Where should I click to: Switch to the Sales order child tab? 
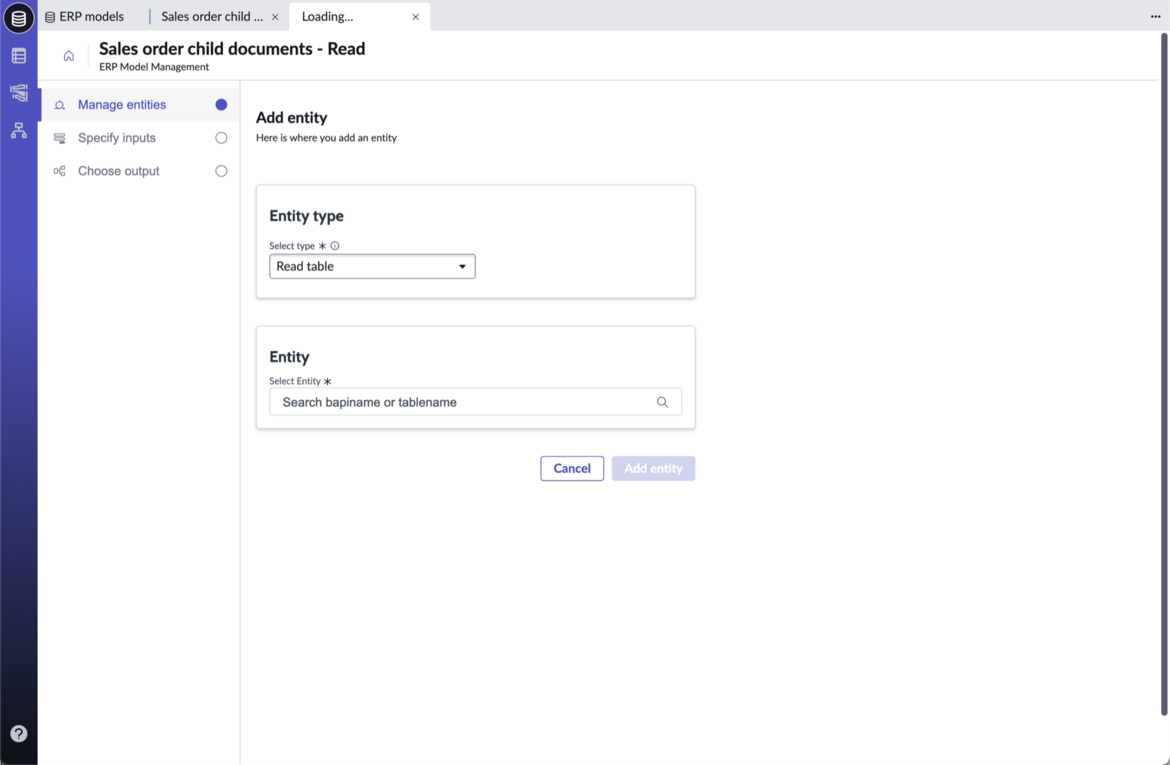point(212,16)
